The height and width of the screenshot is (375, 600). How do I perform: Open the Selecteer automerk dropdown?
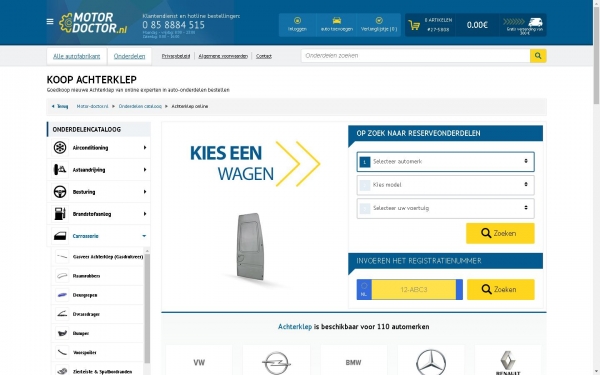click(x=445, y=162)
